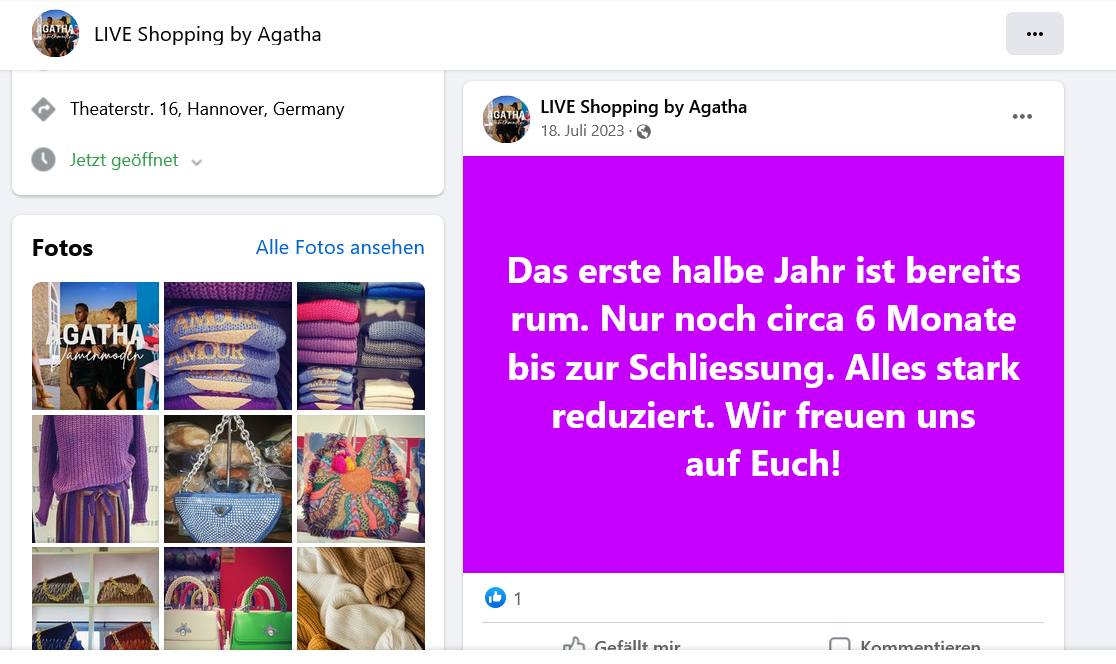
Task: Click the address directions arrow icon
Action: (x=43, y=109)
